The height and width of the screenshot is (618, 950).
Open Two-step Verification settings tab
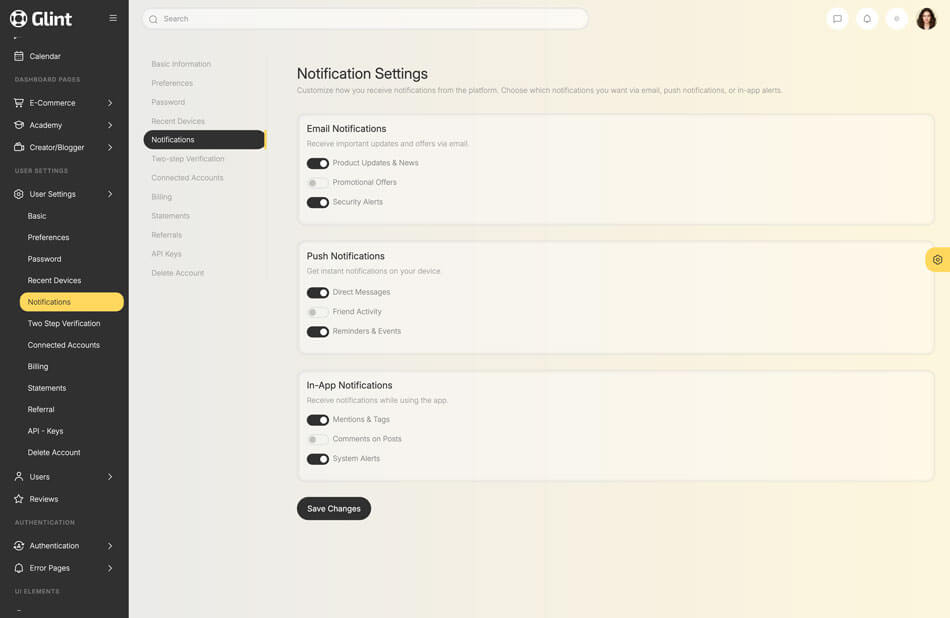click(x=188, y=159)
